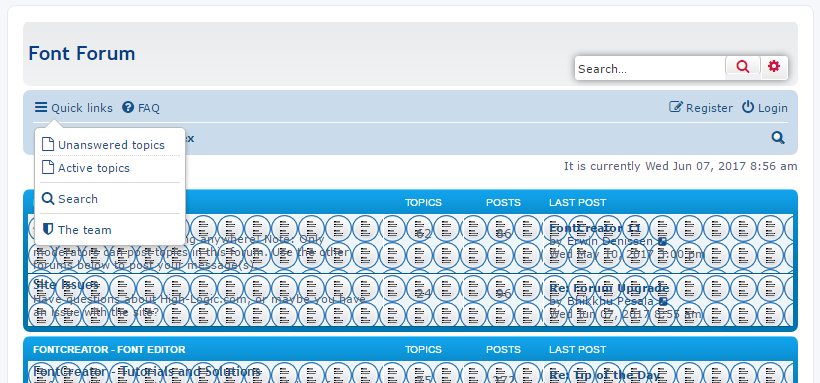
Task: View latest post icon by Erwin Denissen
Action: pyautogui.click(x=663, y=241)
